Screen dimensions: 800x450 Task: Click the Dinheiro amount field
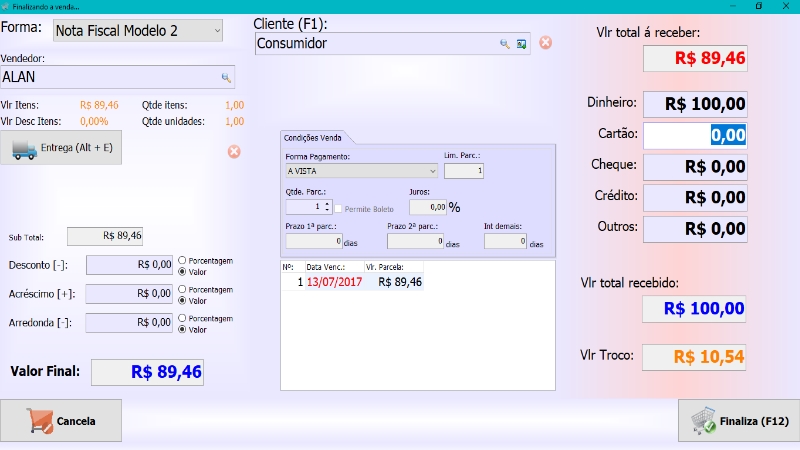pos(694,104)
